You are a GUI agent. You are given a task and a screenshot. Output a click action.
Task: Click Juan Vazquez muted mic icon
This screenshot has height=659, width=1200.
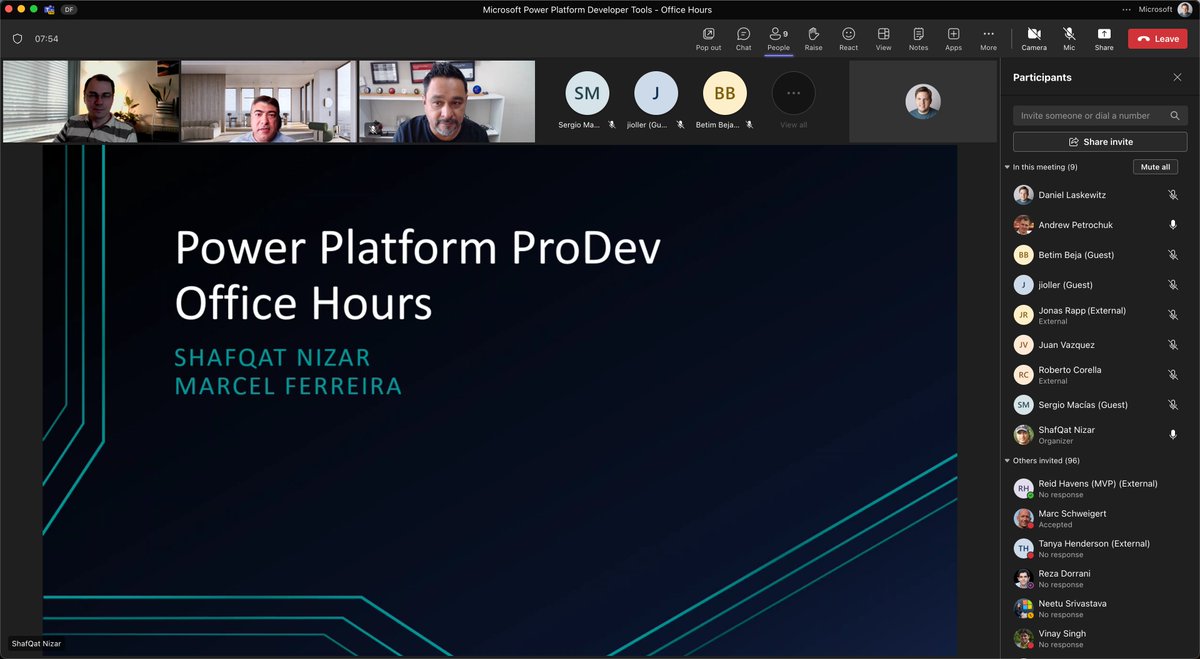[x=1173, y=345]
